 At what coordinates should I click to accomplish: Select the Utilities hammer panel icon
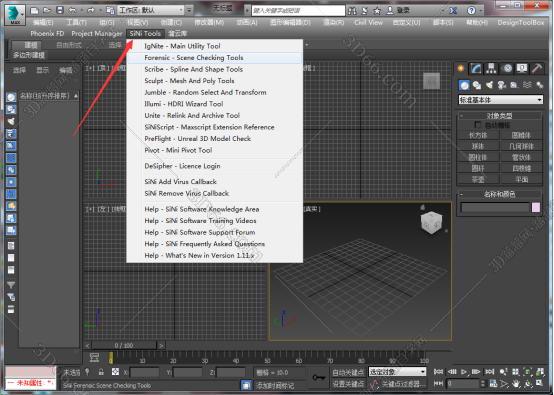tap(537, 68)
